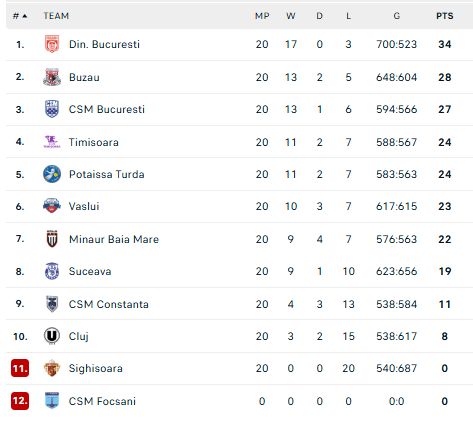This screenshot has height=423, width=473.
Task: Click the Cluj black U logo
Action: tap(52, 336)
